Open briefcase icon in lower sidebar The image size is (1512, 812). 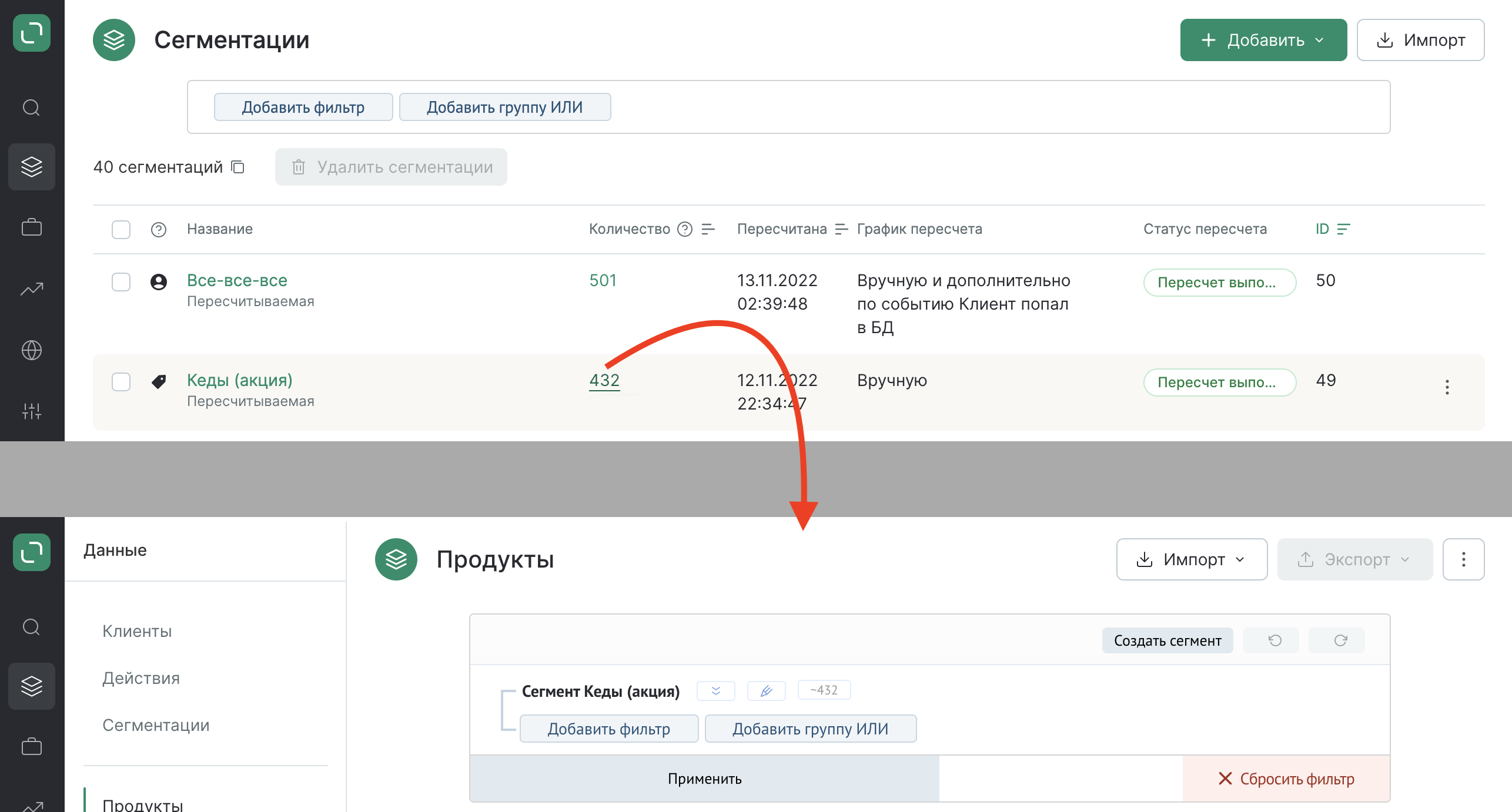32,747
